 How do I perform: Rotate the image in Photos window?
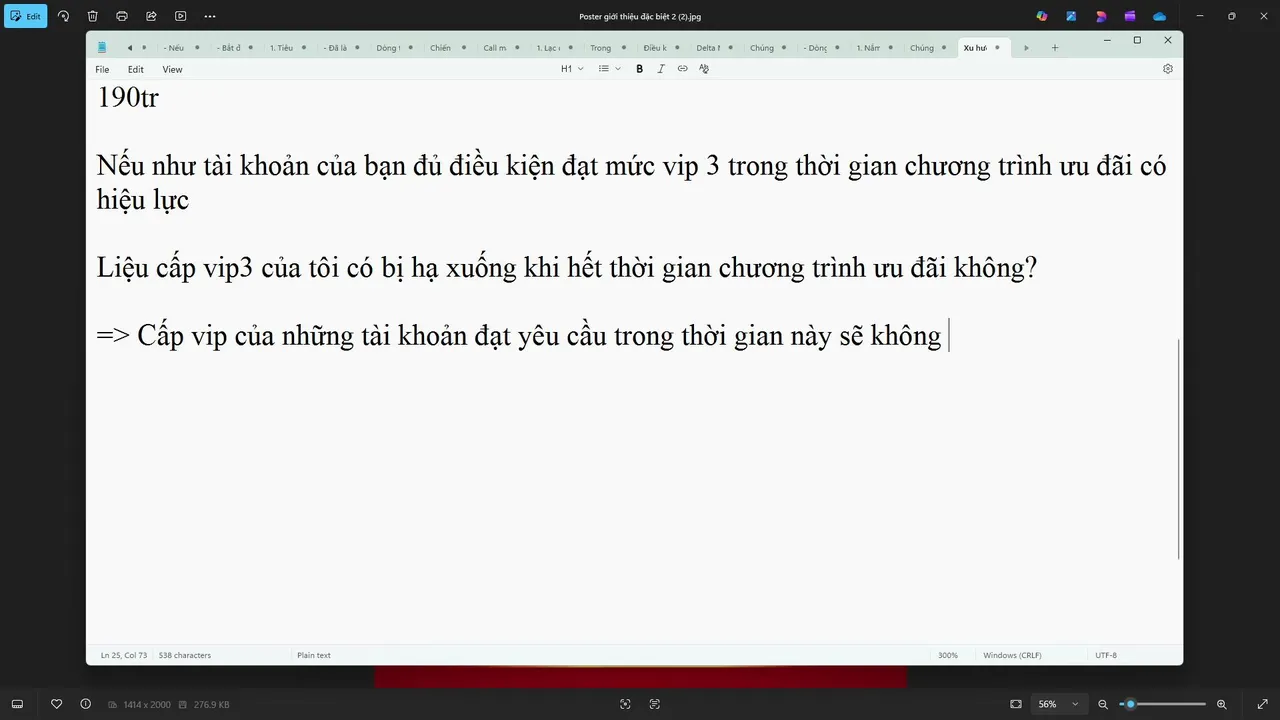64,16
